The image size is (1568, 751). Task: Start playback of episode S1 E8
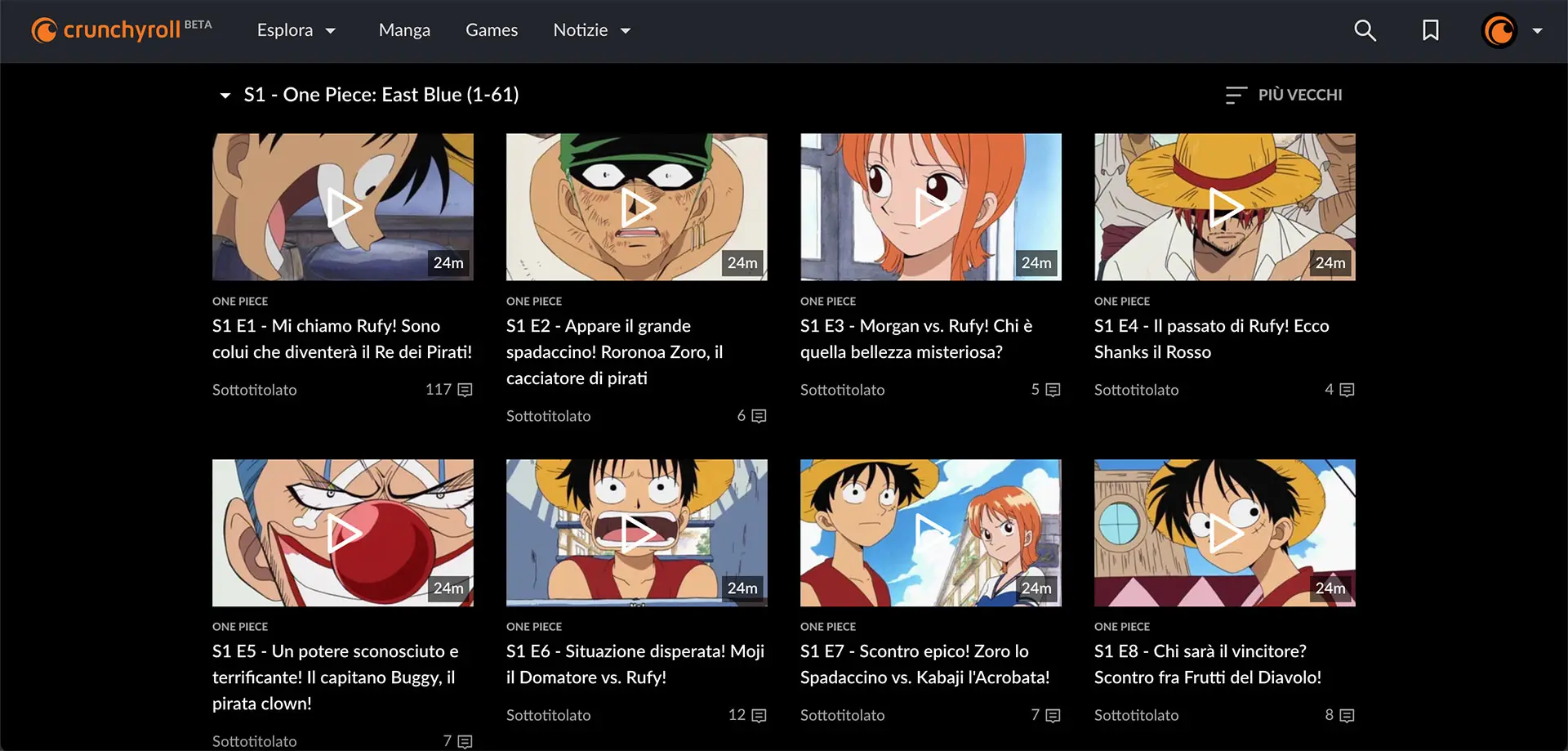click(1224, 533)
